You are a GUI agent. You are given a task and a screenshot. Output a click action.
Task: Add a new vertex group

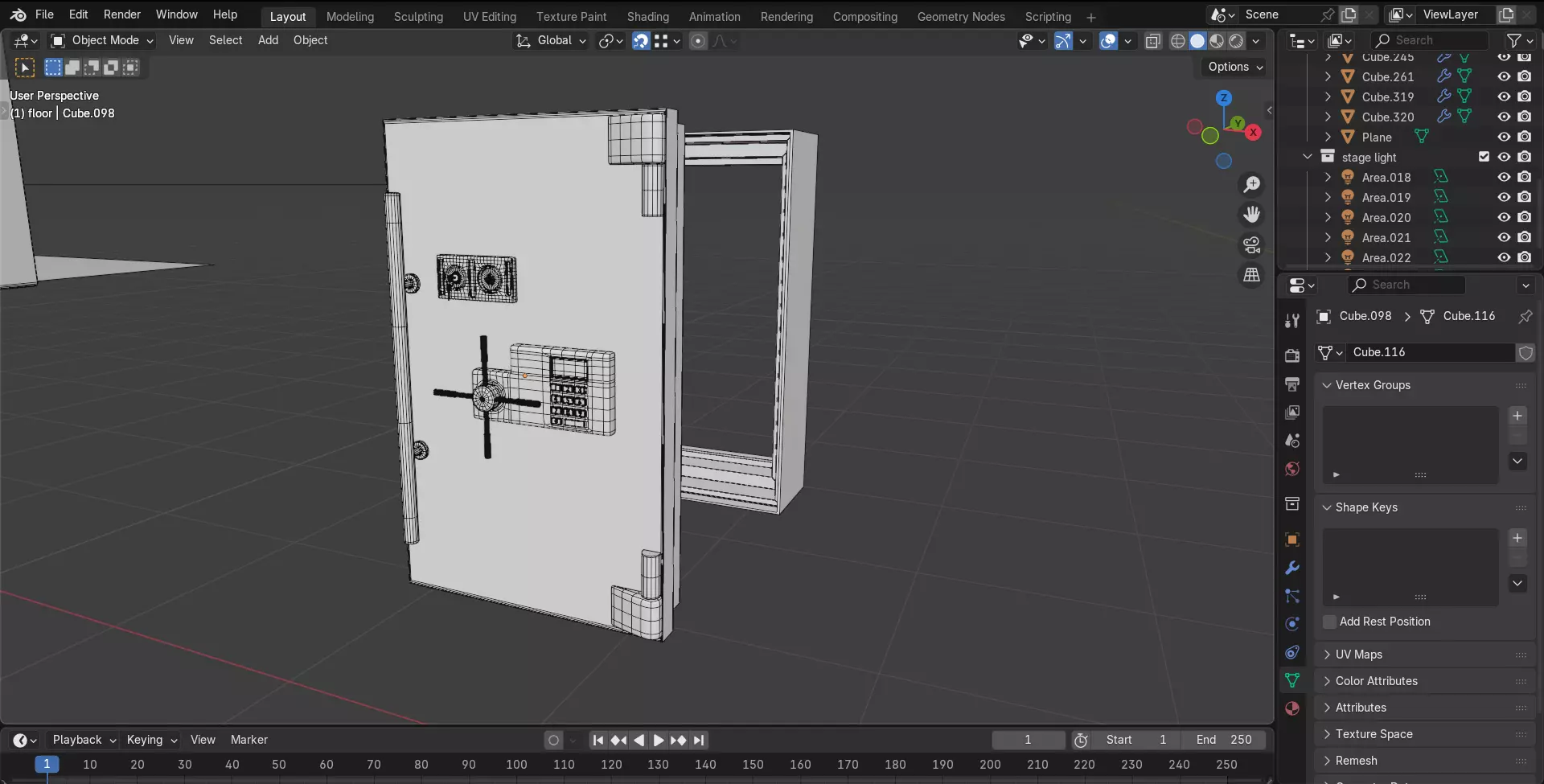1517,416
